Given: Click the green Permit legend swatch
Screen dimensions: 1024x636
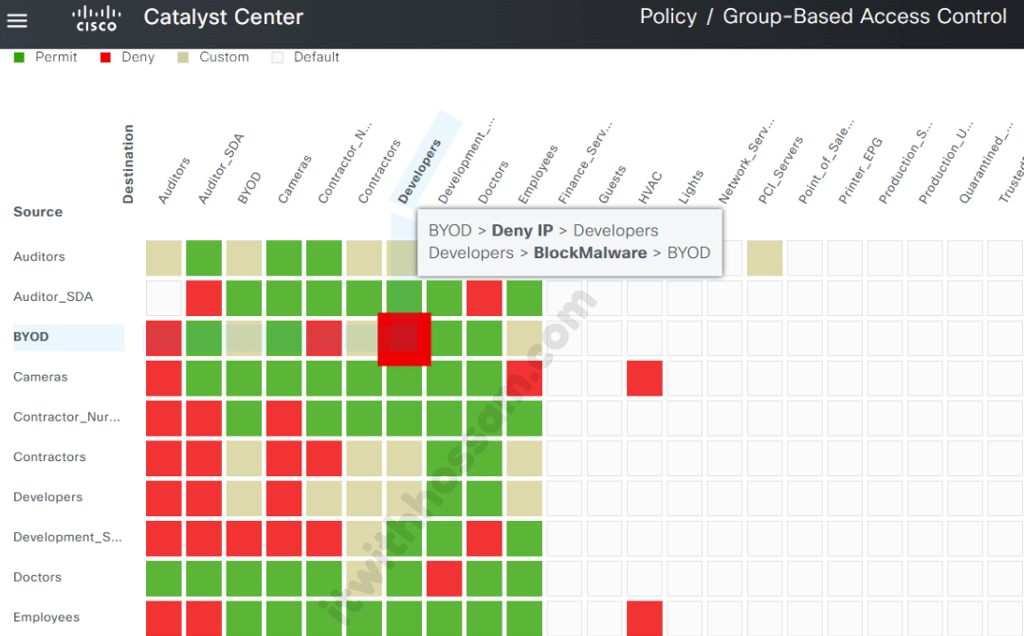Looking at the screenshot, I should [19, 57].
